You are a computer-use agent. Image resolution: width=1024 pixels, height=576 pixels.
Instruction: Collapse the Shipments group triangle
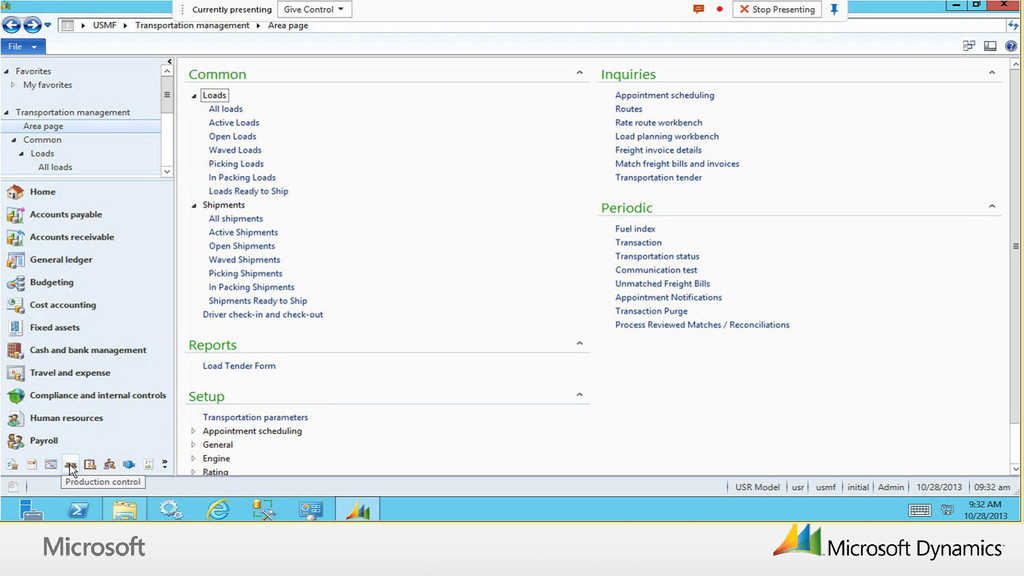tap(194, 206)
